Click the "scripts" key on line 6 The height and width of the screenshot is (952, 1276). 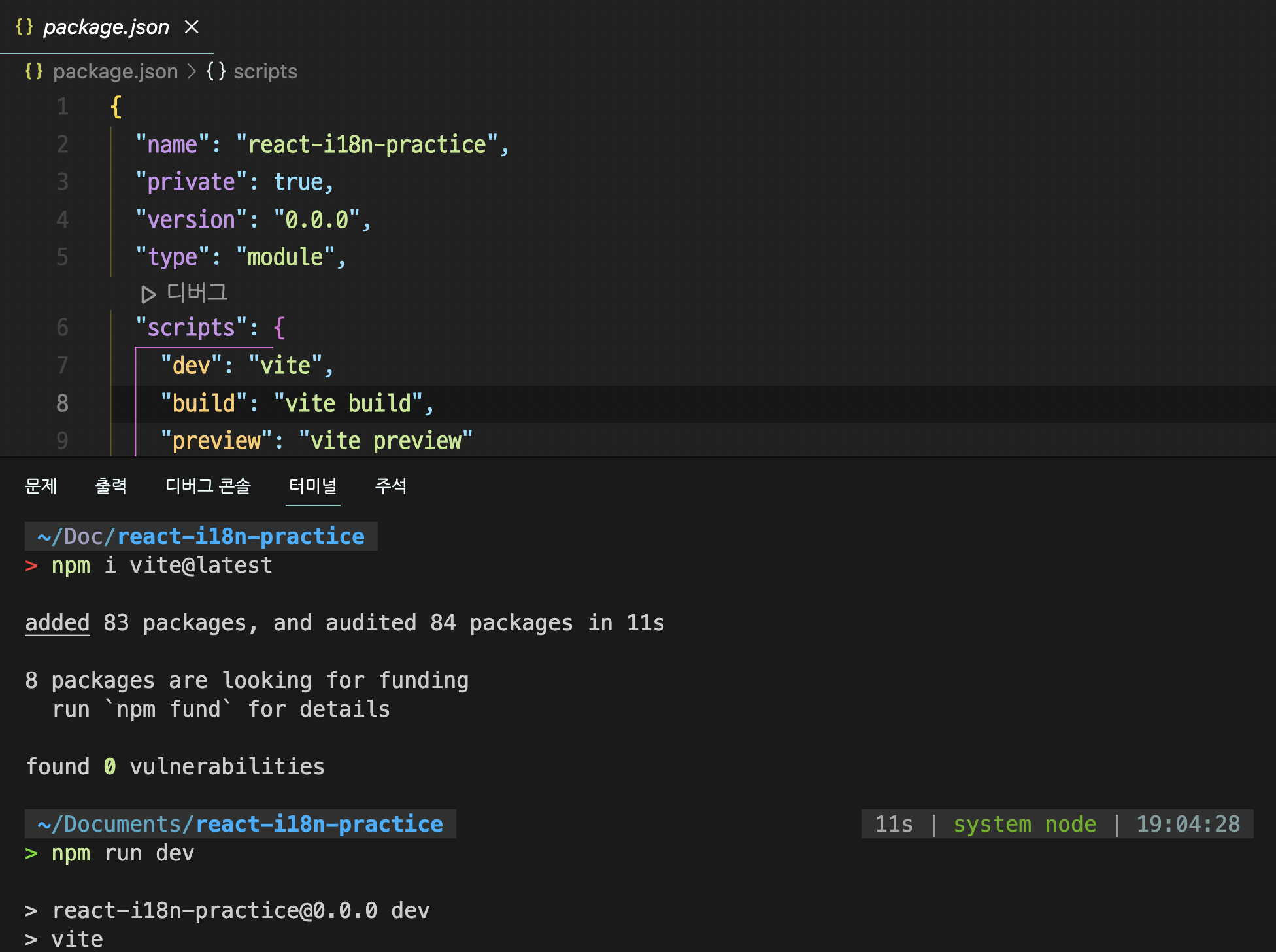191,328
